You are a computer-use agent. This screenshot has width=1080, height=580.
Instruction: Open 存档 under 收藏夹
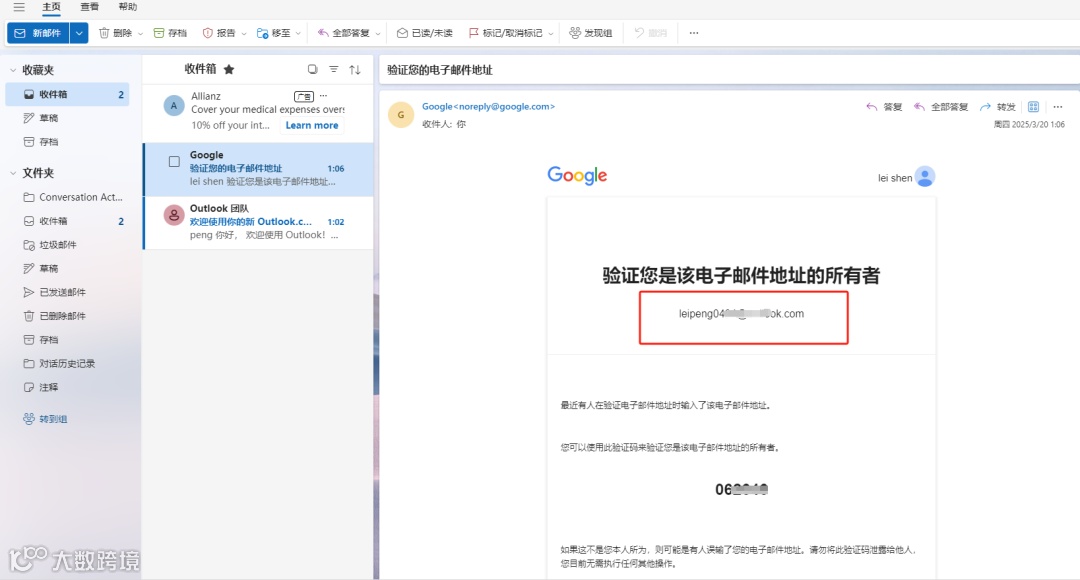click(x=67, y=142)
